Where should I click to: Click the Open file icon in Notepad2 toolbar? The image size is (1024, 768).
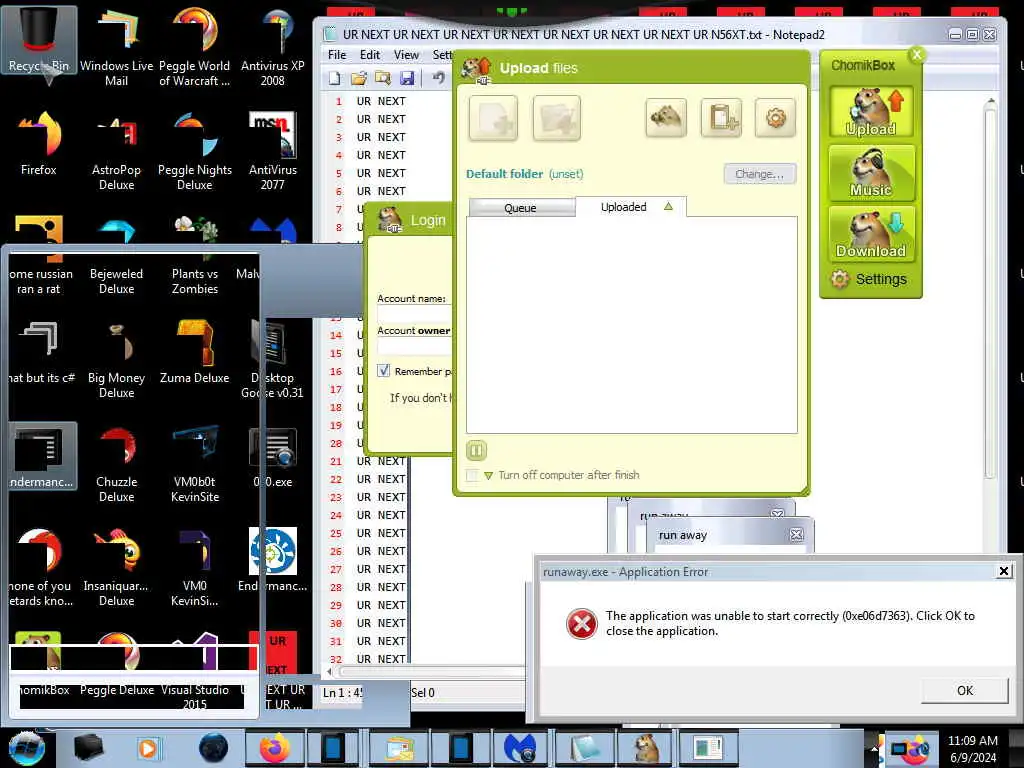click(x=359, y=78)
